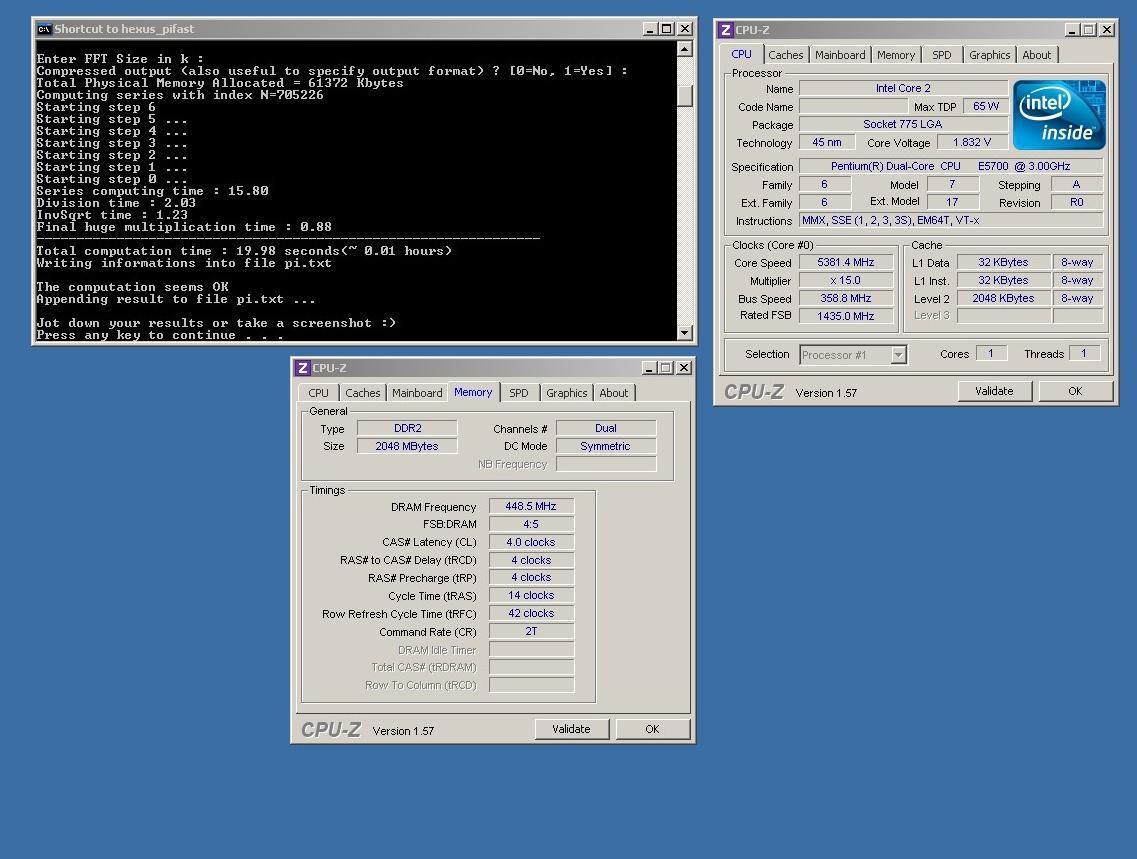This screenshot has width=1137, height=859.
Task: Click the console scrollbar up arrow
Action: [x=685, y=49]
